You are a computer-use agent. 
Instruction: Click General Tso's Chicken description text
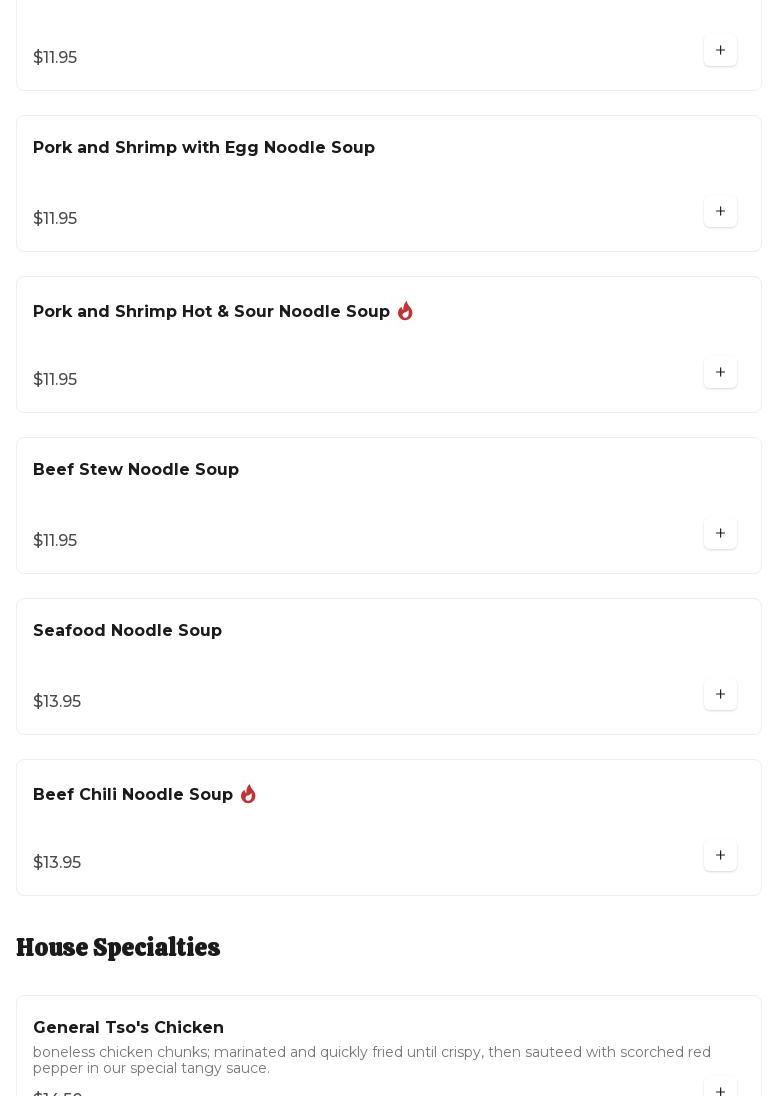[371, 1060]
